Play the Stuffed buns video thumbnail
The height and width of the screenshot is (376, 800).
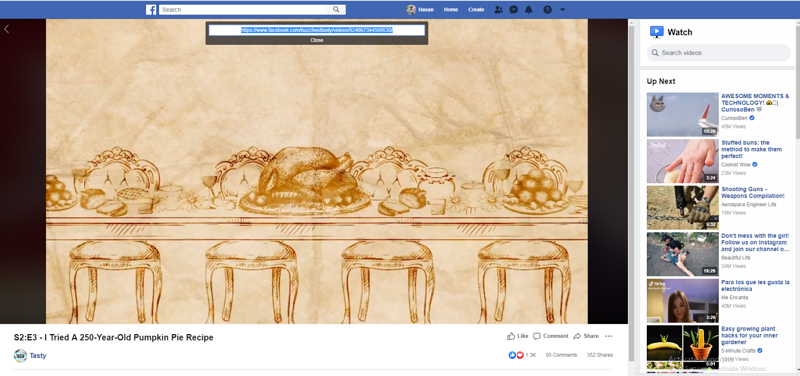click(683, 161)
